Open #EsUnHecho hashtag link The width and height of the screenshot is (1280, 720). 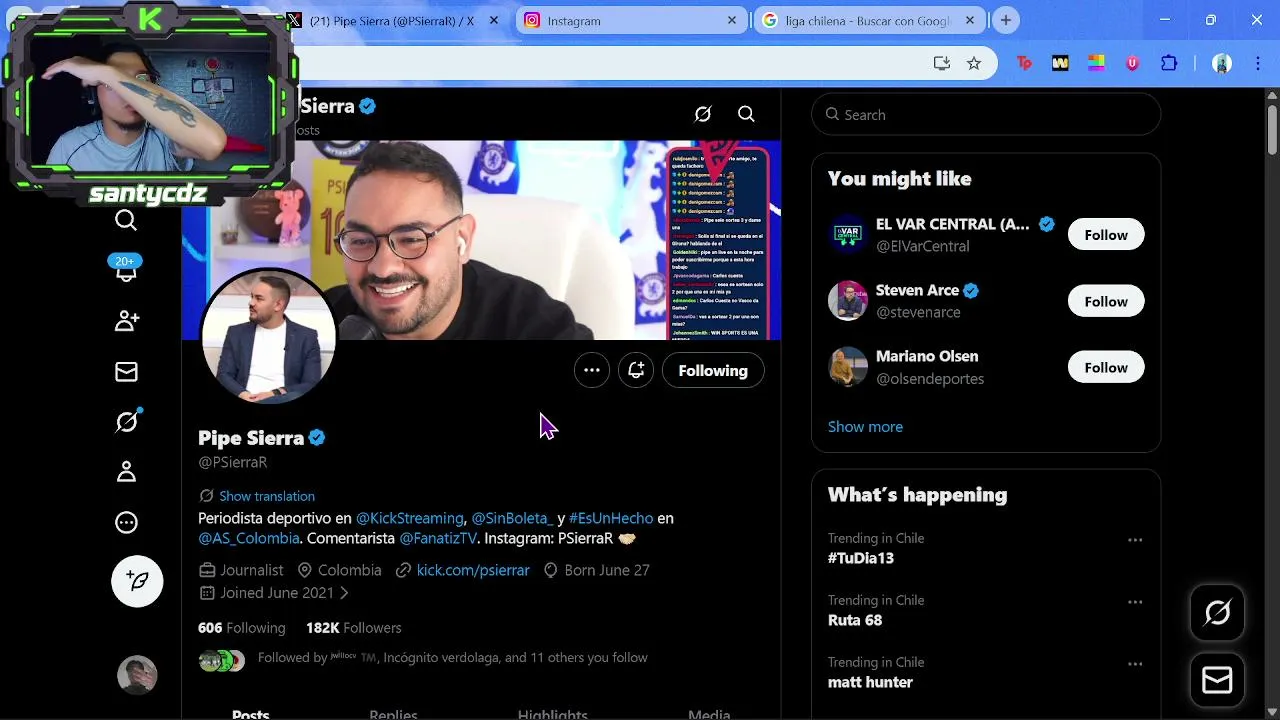pos(611,518)
